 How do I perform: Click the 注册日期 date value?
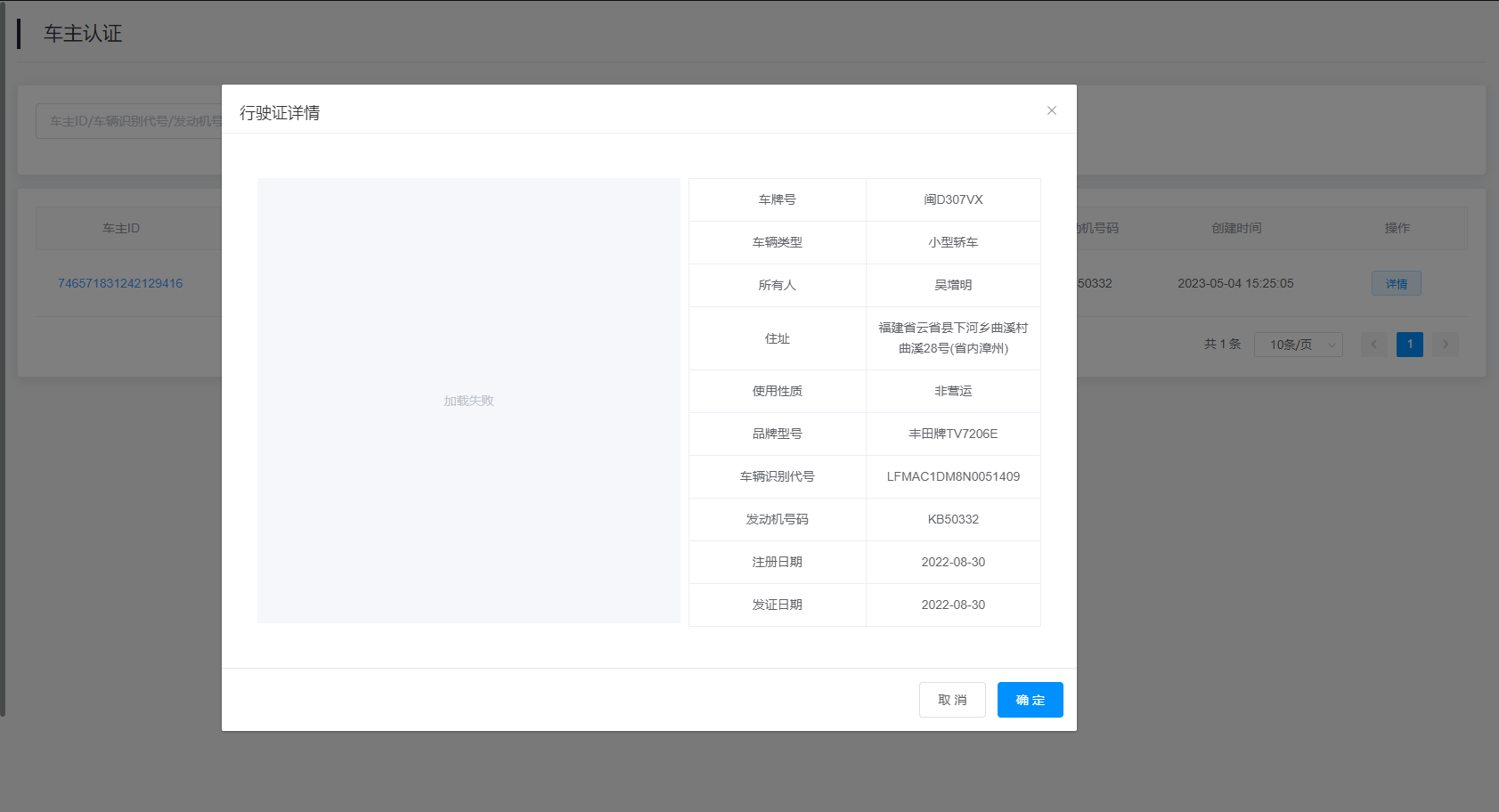click(953, 562)
